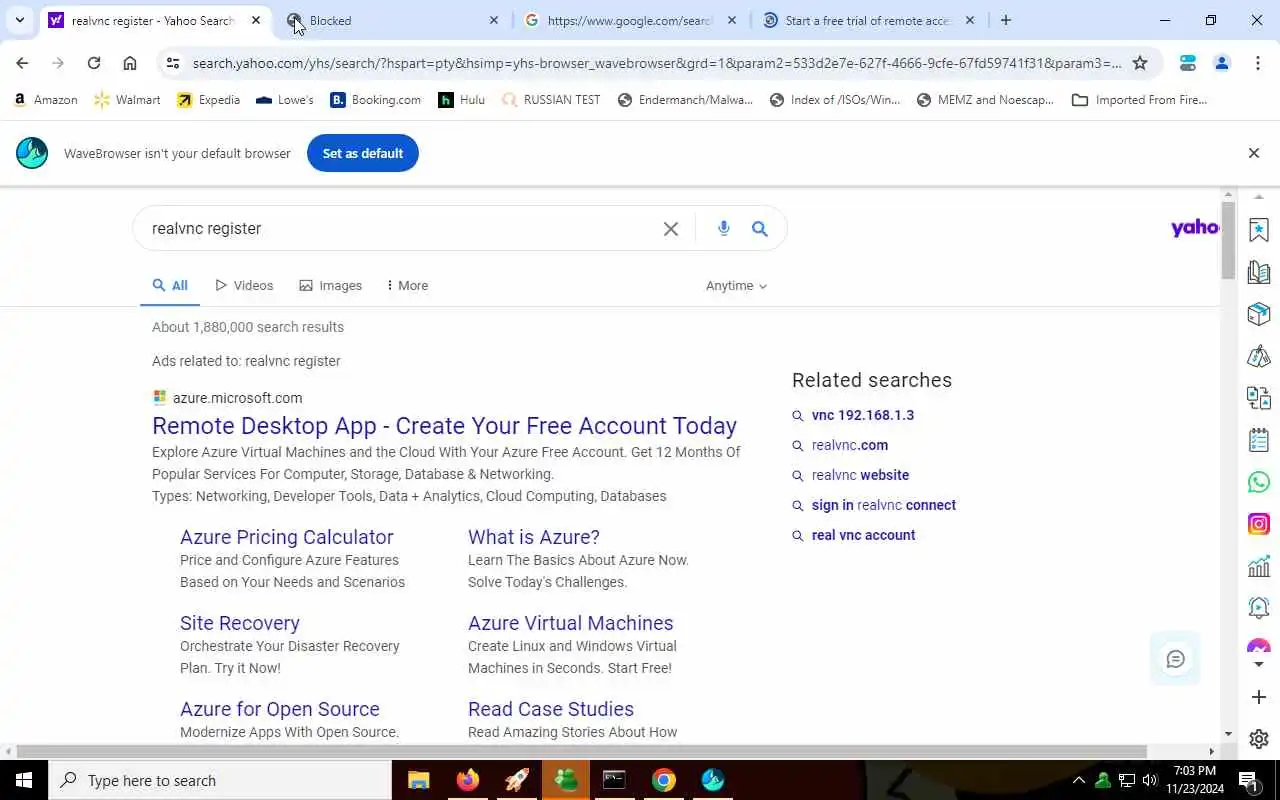Go back to previous page
The image size is (1280, 800).
point(22,63)
